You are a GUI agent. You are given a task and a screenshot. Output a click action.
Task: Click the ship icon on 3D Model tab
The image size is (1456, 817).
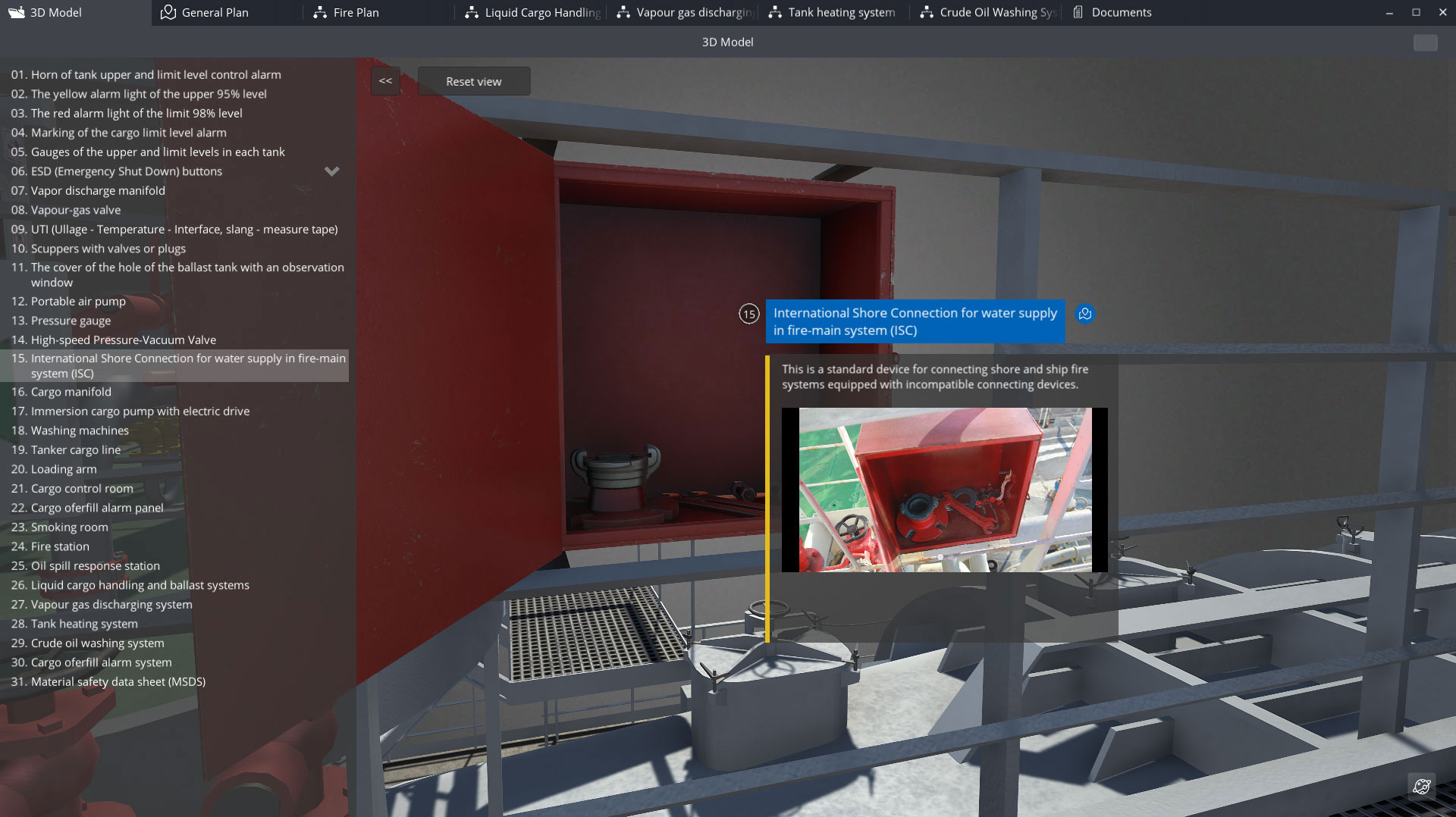16,12
